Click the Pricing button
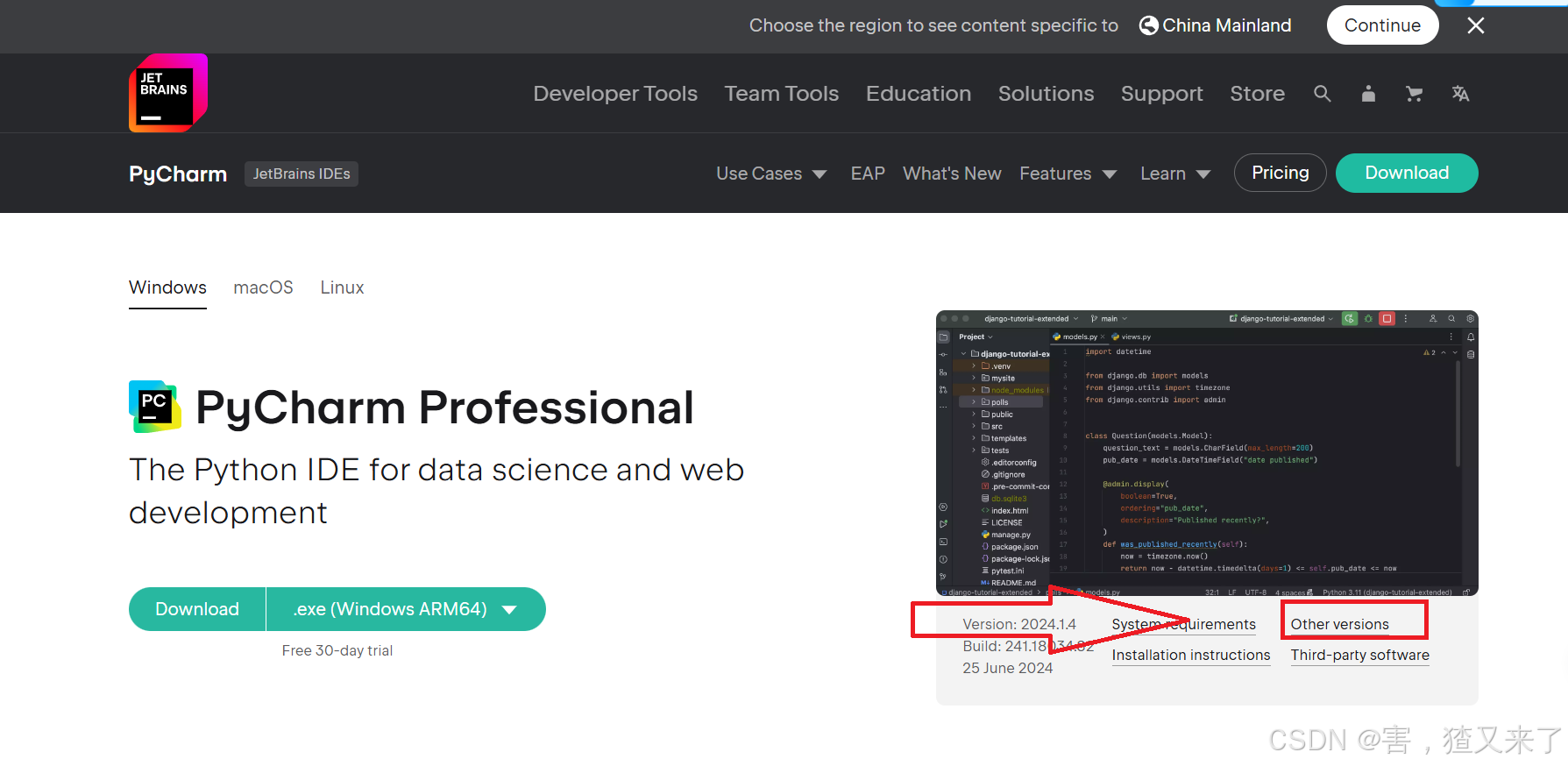 [x=1280, y=173]
